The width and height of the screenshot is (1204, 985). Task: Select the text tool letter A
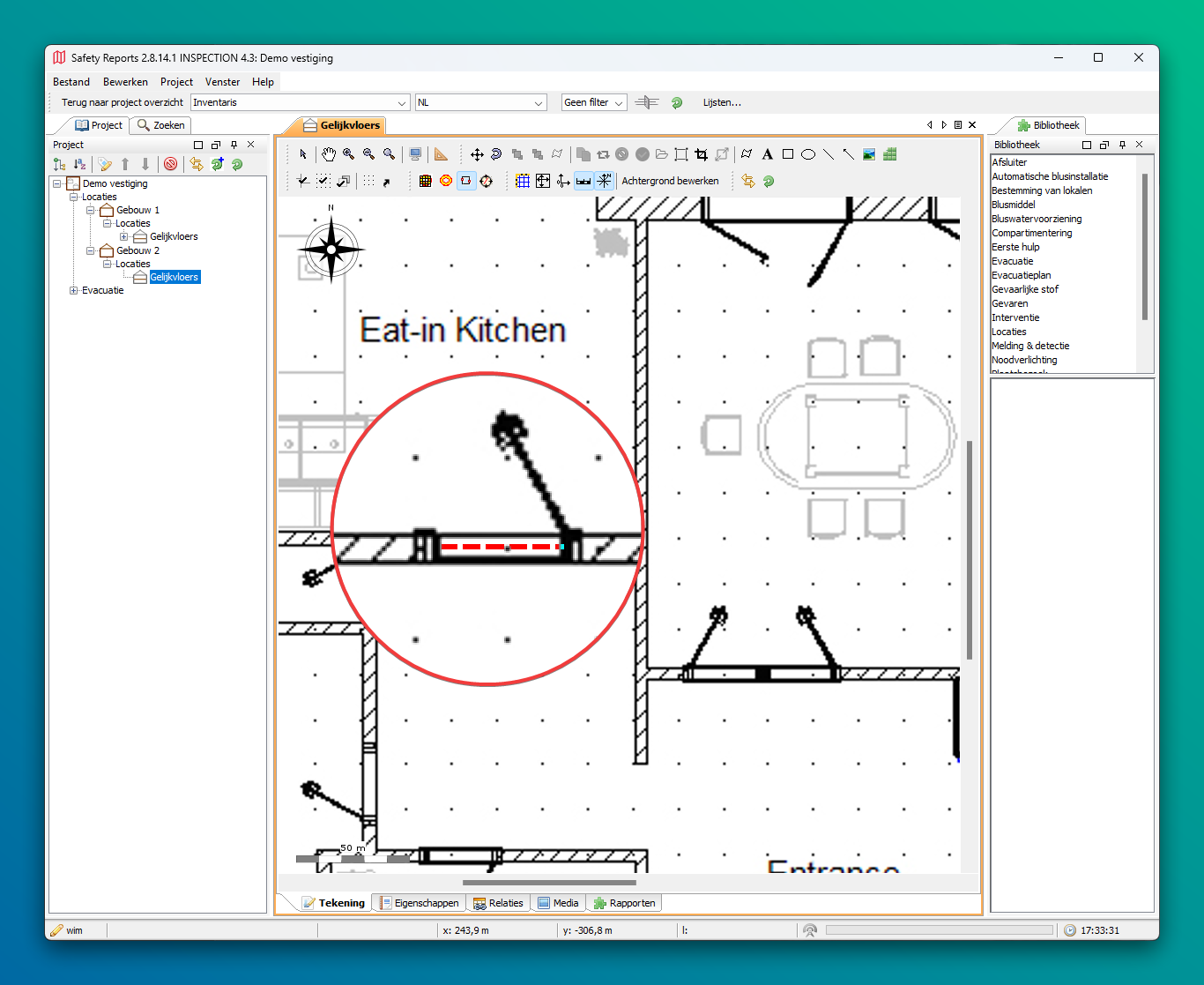tap(767, 154)
